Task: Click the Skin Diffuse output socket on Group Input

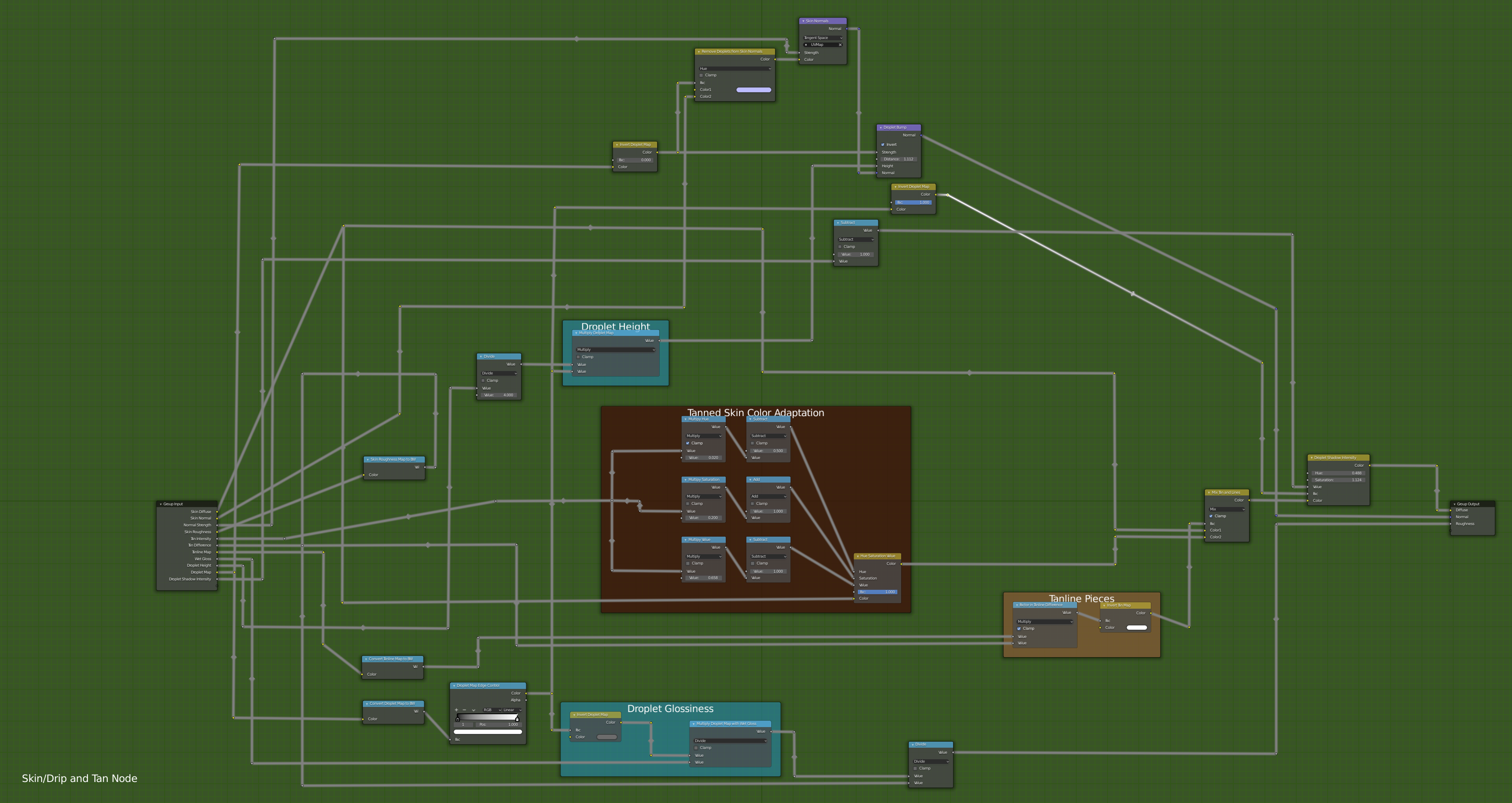Action: click(x=217, y=512)
